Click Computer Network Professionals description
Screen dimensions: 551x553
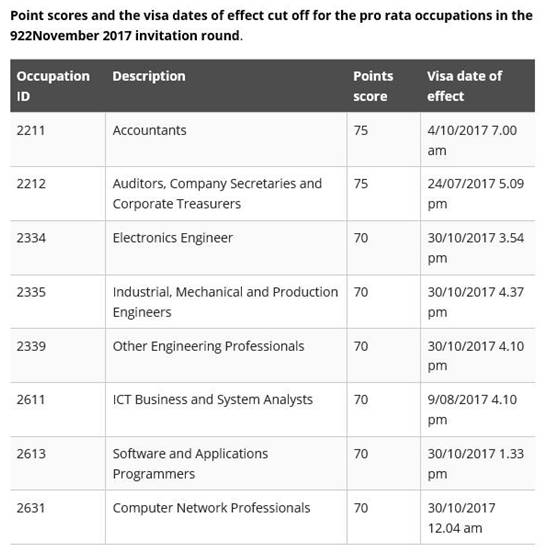pos(211,508)
